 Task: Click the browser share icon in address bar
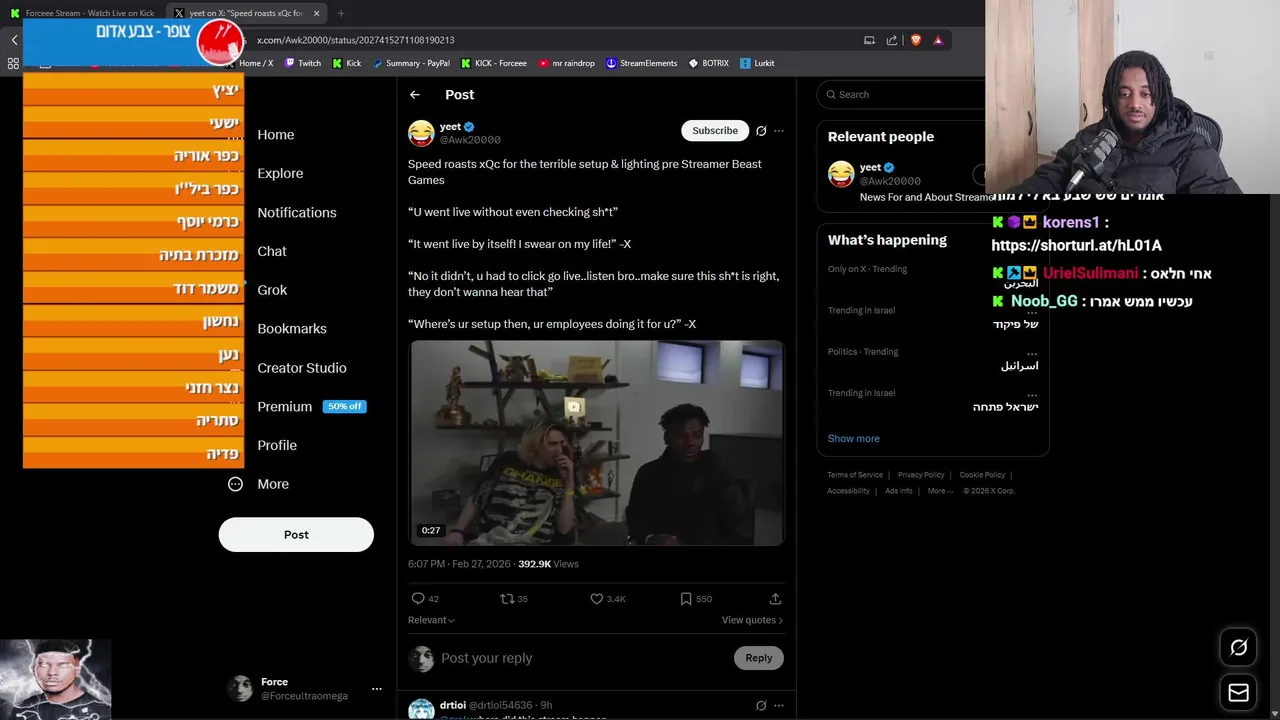(x=892, y=40)
